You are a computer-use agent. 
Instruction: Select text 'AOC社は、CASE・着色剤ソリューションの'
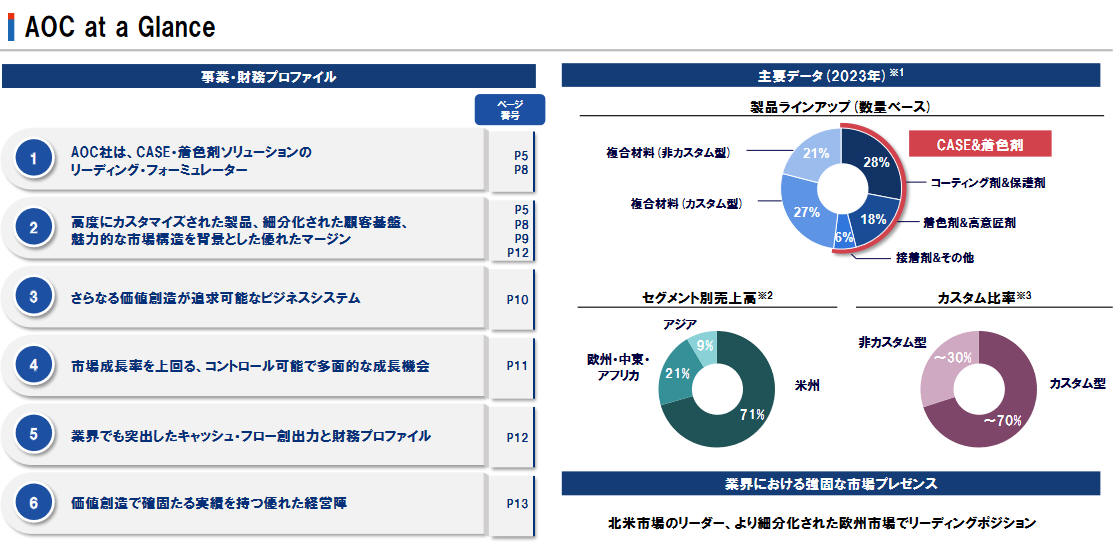[x=192, y=152]
